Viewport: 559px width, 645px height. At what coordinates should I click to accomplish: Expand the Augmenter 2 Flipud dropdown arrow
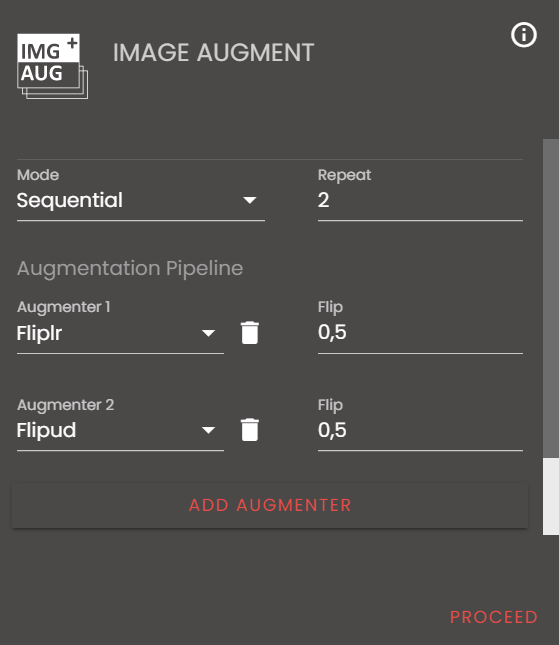pyautogui.click(x=209, y=430)
